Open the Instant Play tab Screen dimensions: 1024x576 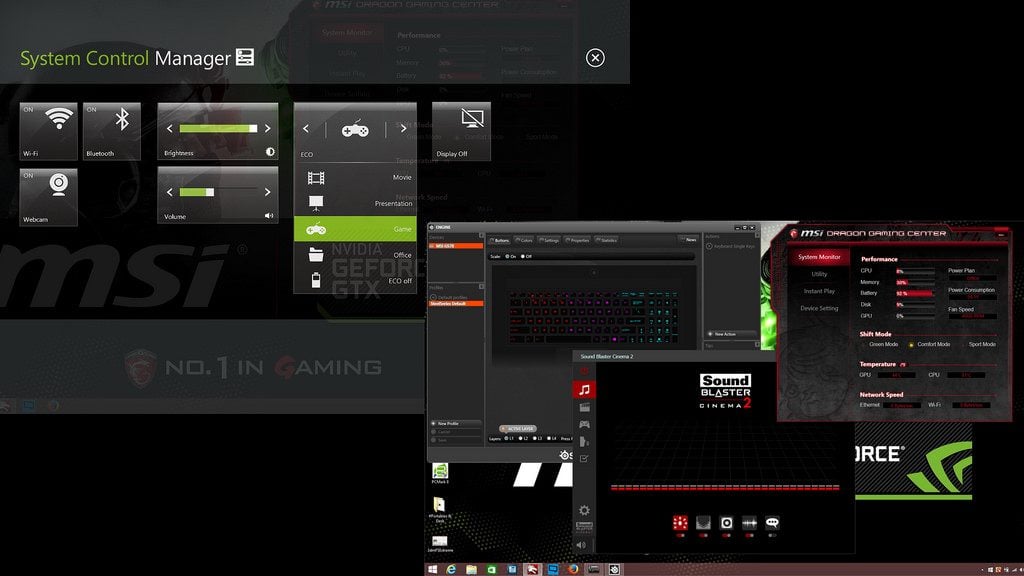(x=819, y=291)
